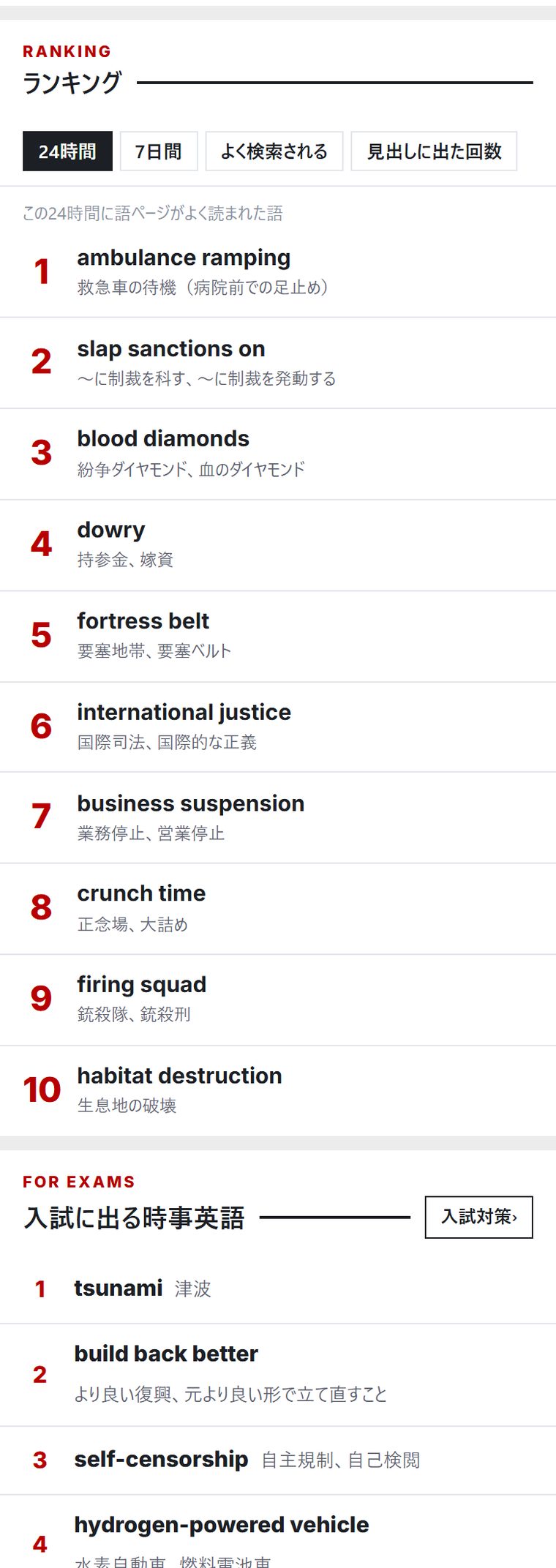This screenshot has height=1568, width=556.
Task: Switch to the 7日間 tab
Action: click(159, 151)
